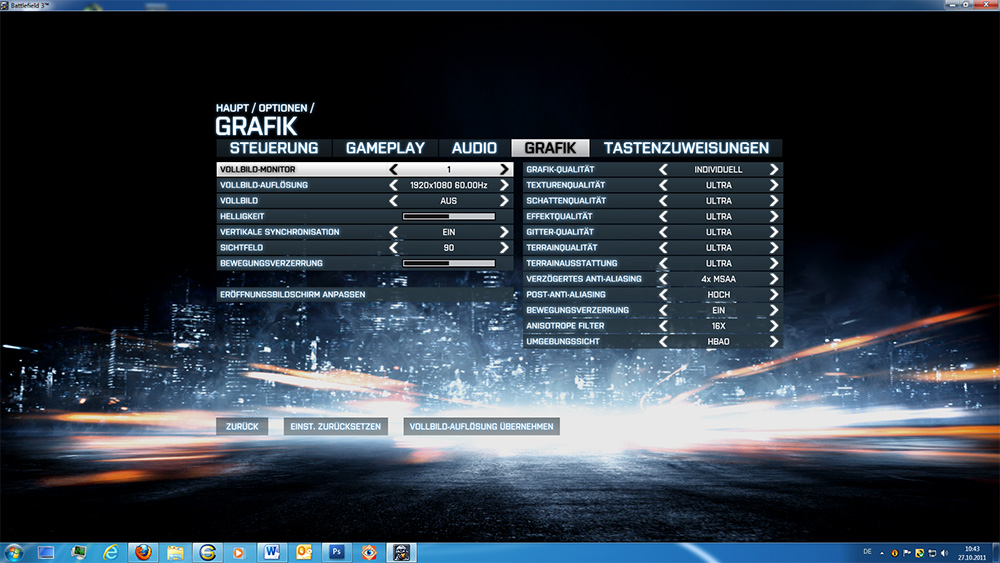Lower Schattenqualität with left arrow
Viewport: 1000px width, 563px height.
click(x=663, y=201)
